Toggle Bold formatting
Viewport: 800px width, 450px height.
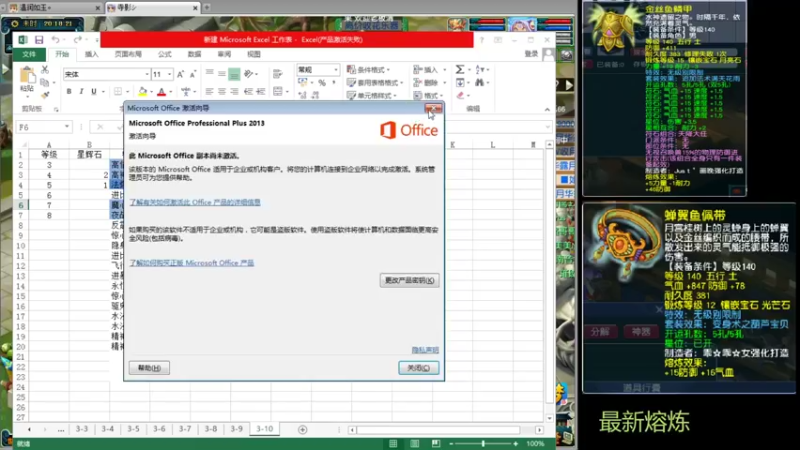click(69, 92)
